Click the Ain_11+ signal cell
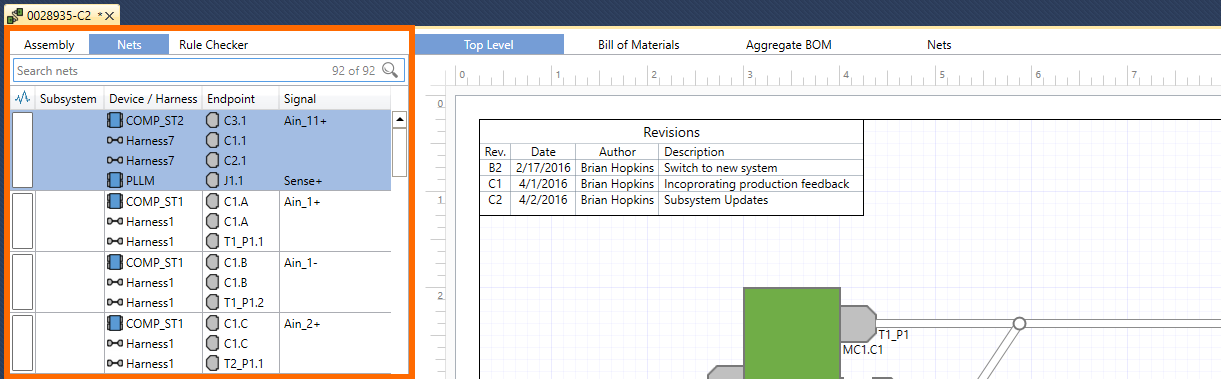 pyautogui.click(x=306, y=120)
